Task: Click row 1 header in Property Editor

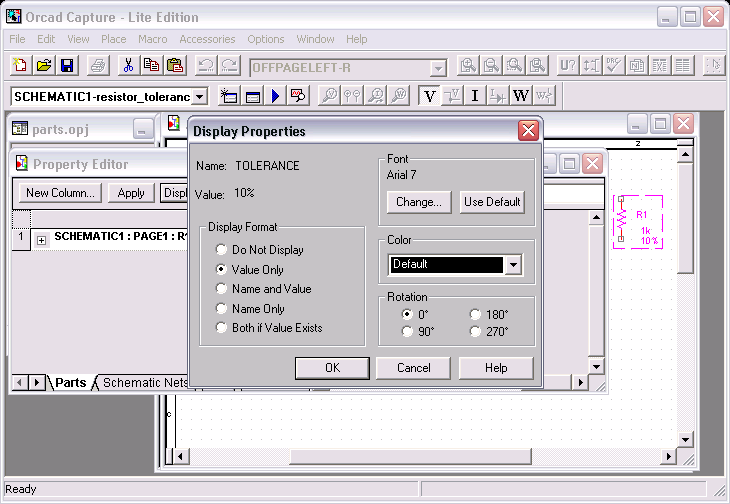Action: (x=21, y=239)
